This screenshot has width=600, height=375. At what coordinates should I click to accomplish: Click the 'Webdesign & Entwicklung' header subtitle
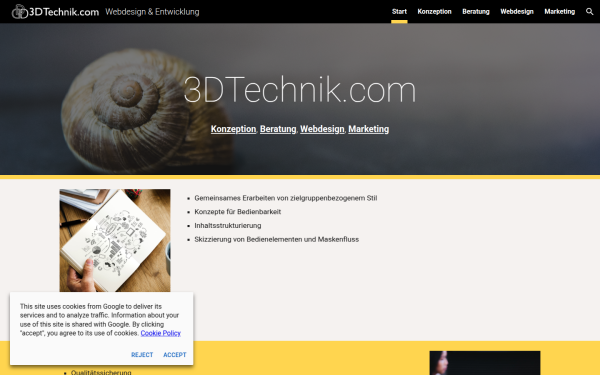click(152, 12)
